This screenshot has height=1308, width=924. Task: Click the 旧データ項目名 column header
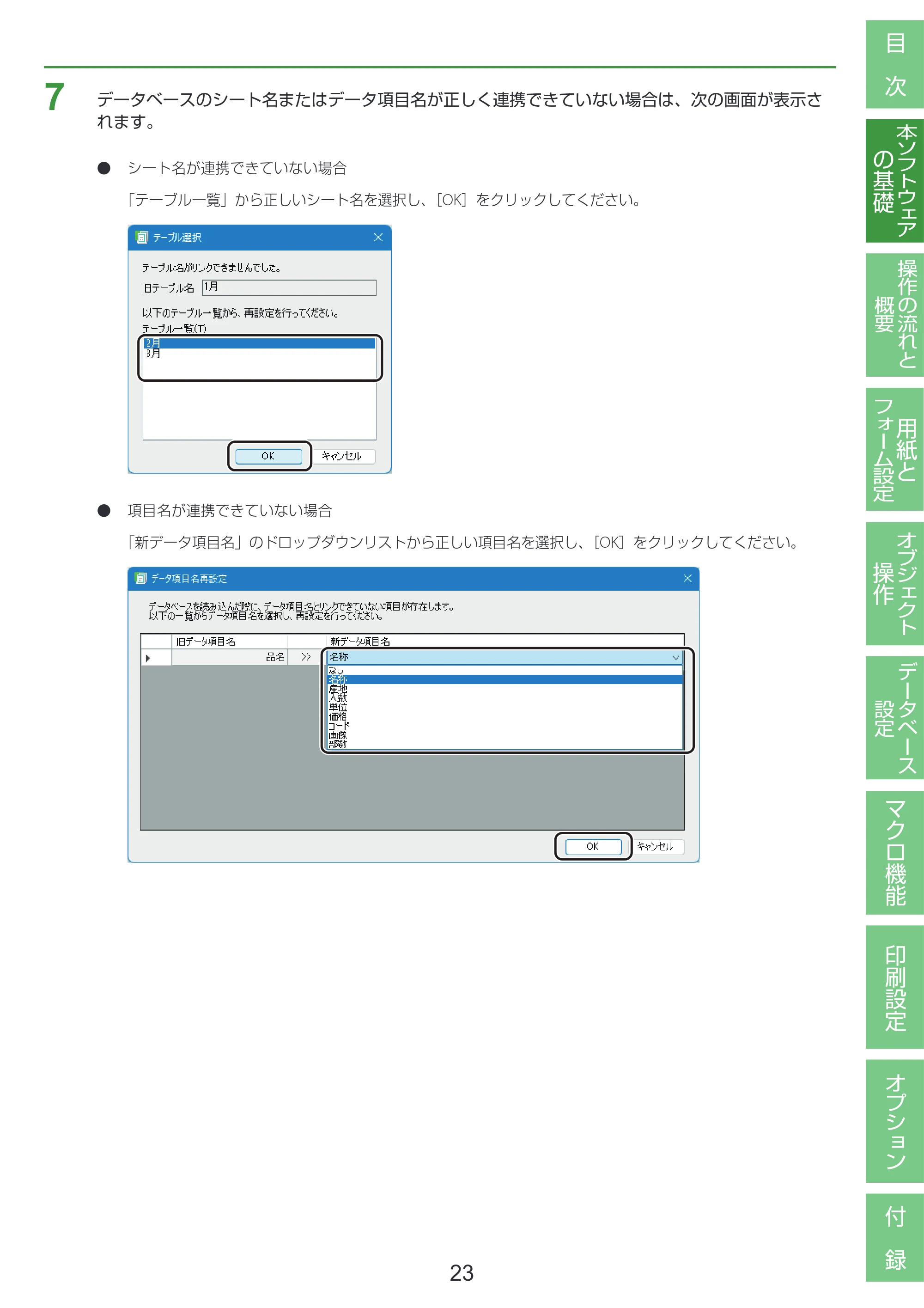pyautogui.click(x=230, y=642)
